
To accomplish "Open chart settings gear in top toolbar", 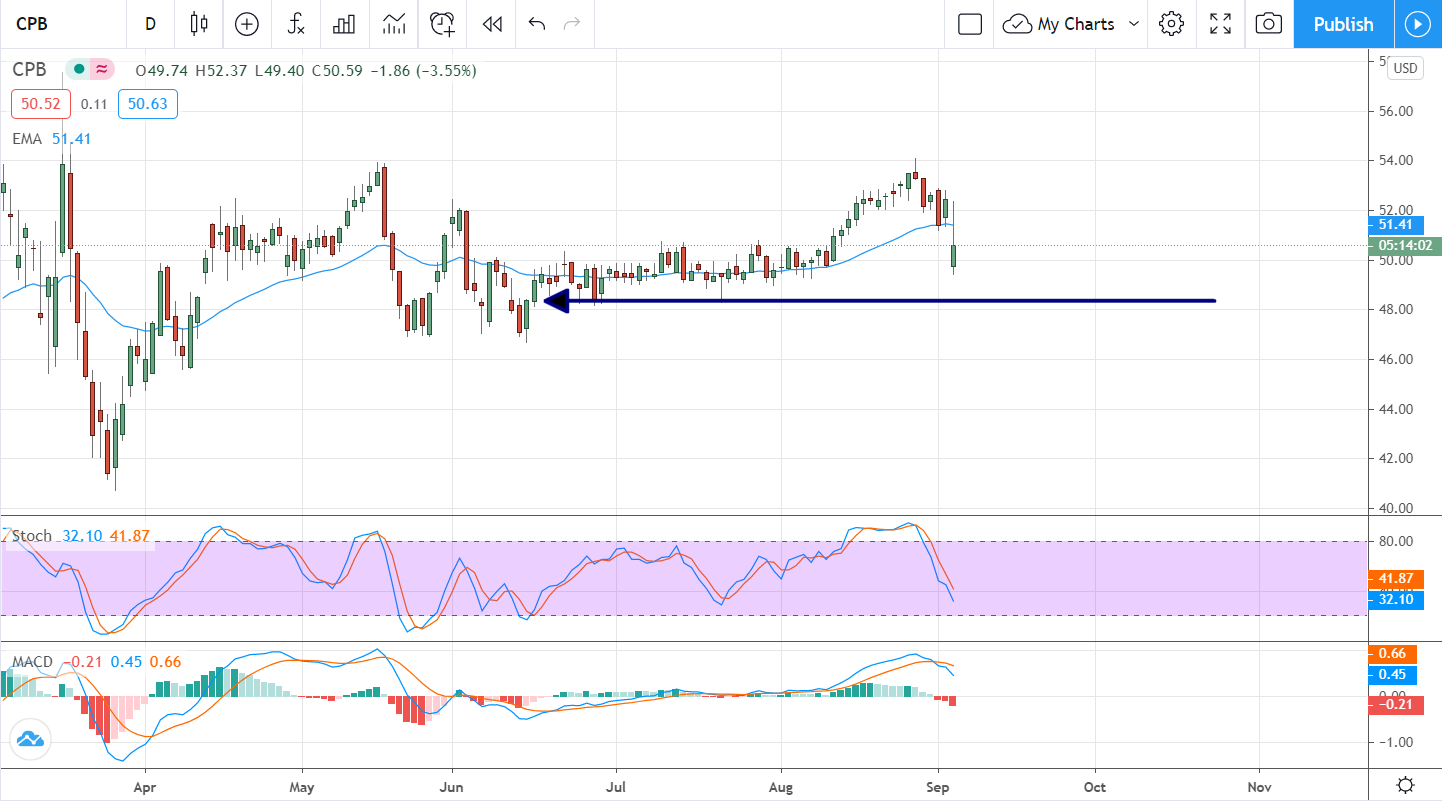I will click(x=1172, y=24).
